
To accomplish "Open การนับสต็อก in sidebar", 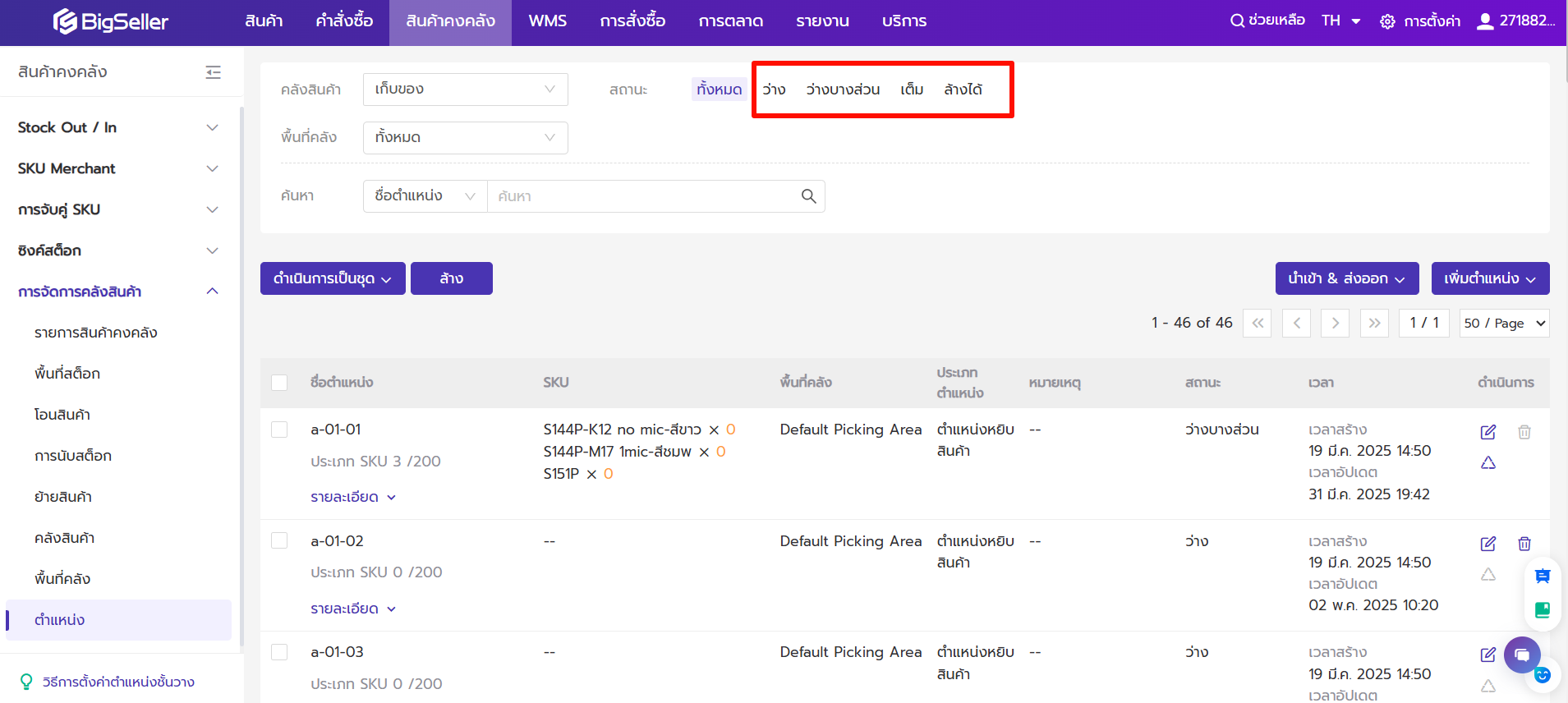I will (x=73, y=456).
